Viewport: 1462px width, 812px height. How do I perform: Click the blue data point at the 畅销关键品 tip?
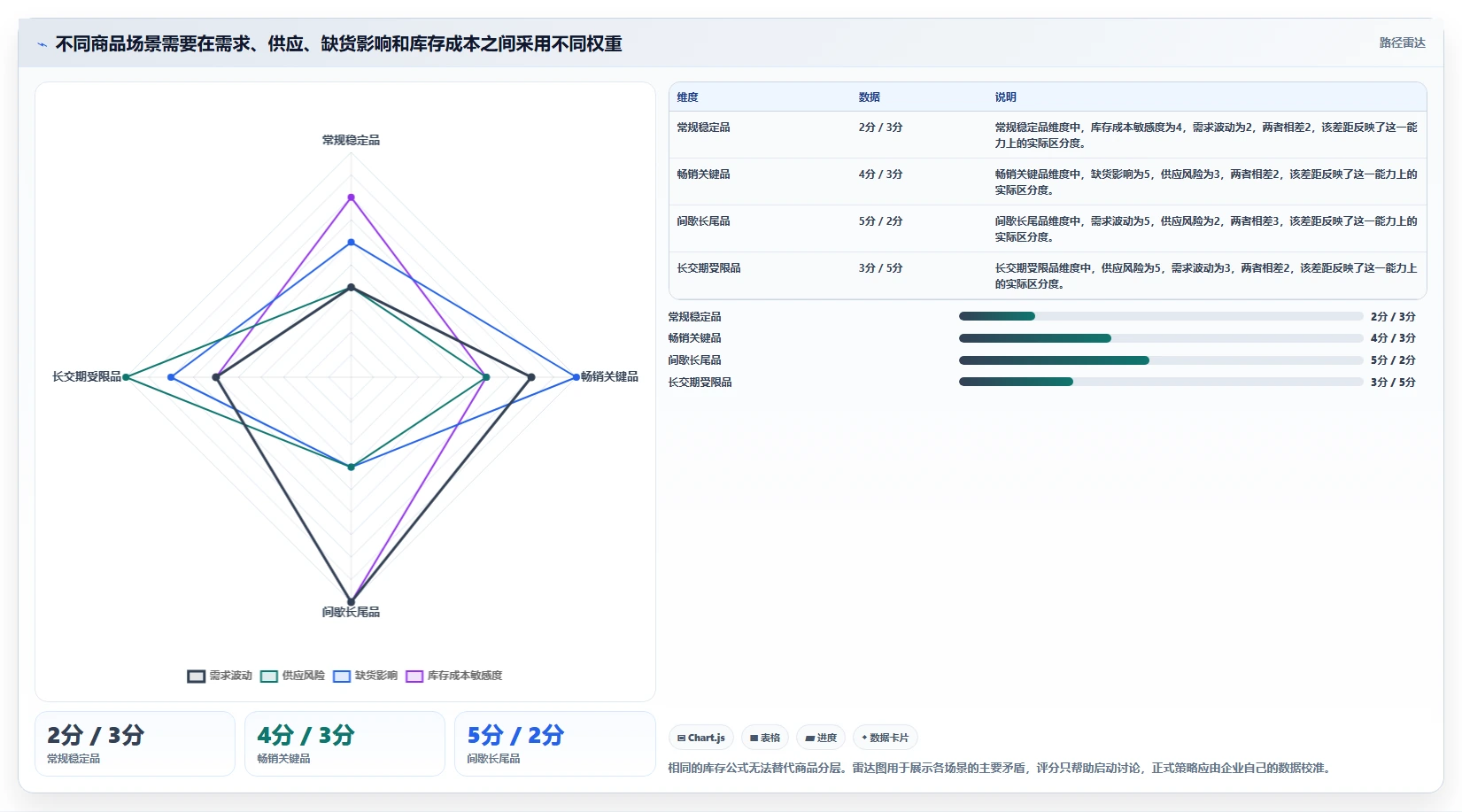tap(576, 377)
